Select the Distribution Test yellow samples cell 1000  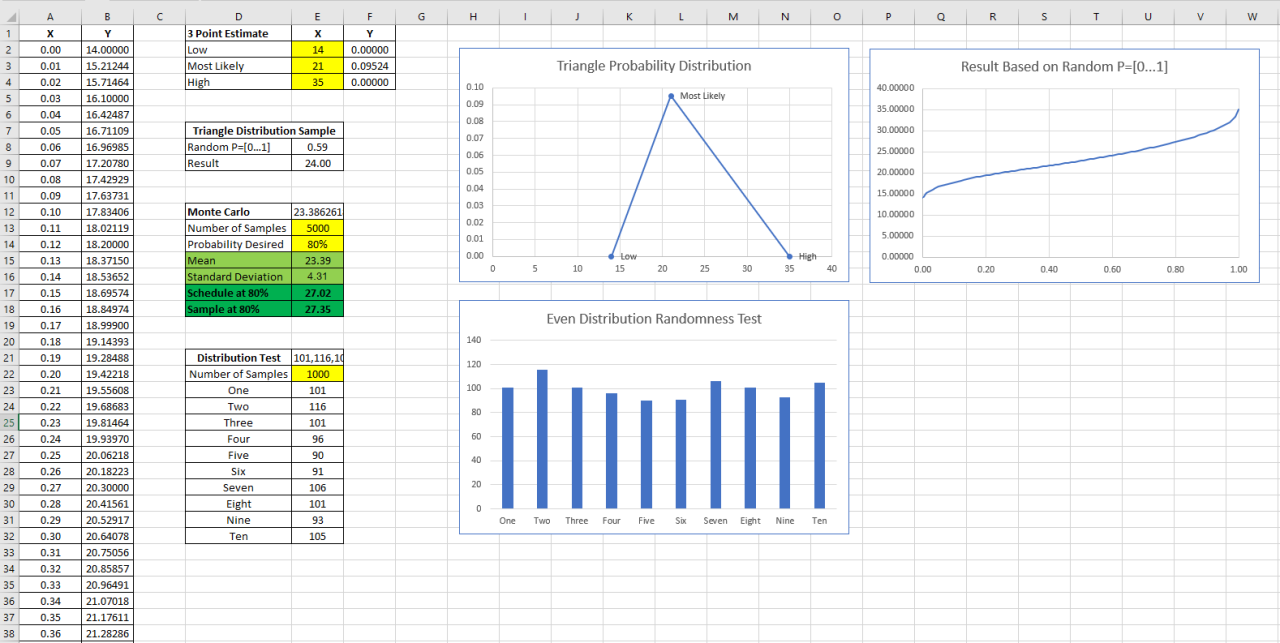pyautogui.click(x=317, y=373)
